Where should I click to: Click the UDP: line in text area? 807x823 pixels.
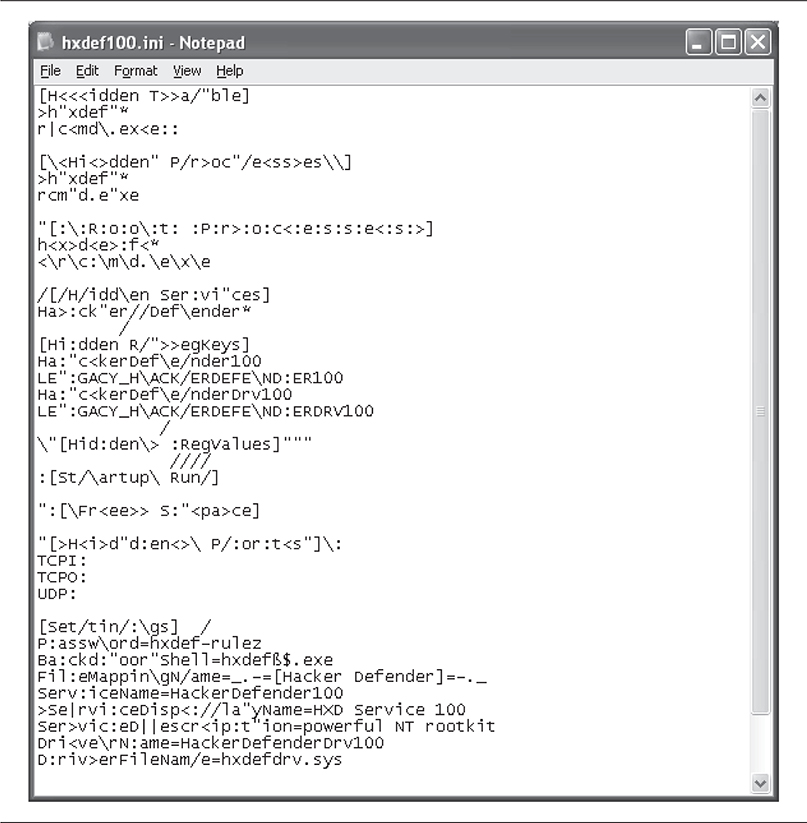click(57, 594)
